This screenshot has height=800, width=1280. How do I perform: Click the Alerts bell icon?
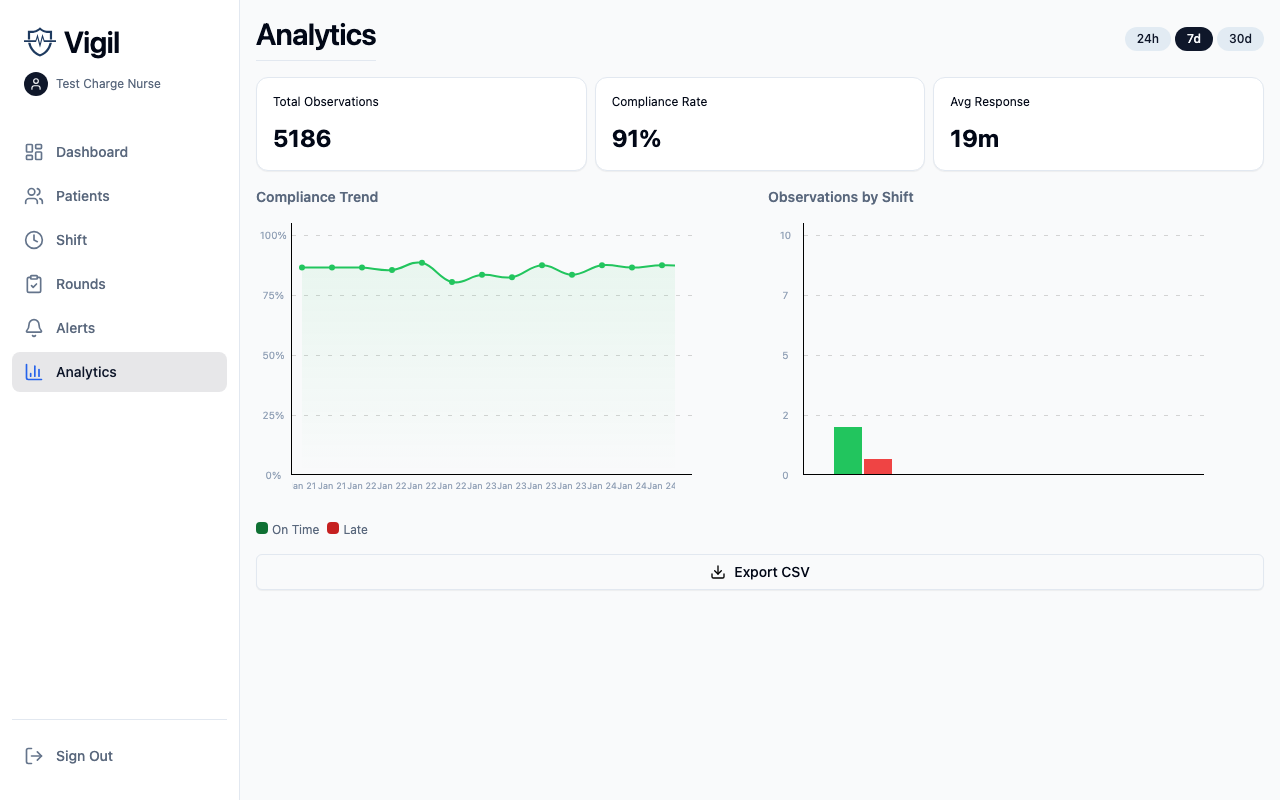[x=33, y=327]
